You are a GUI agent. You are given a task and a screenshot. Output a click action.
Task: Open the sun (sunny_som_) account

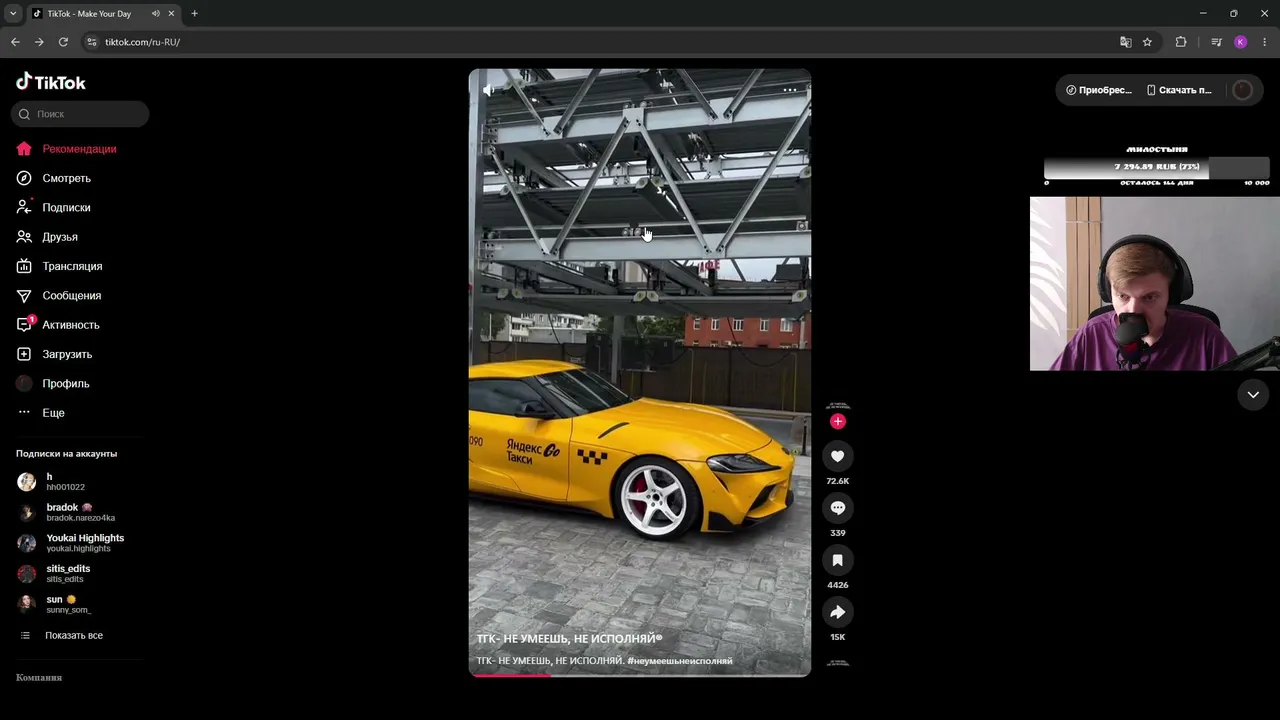click(x=54, y=604)
